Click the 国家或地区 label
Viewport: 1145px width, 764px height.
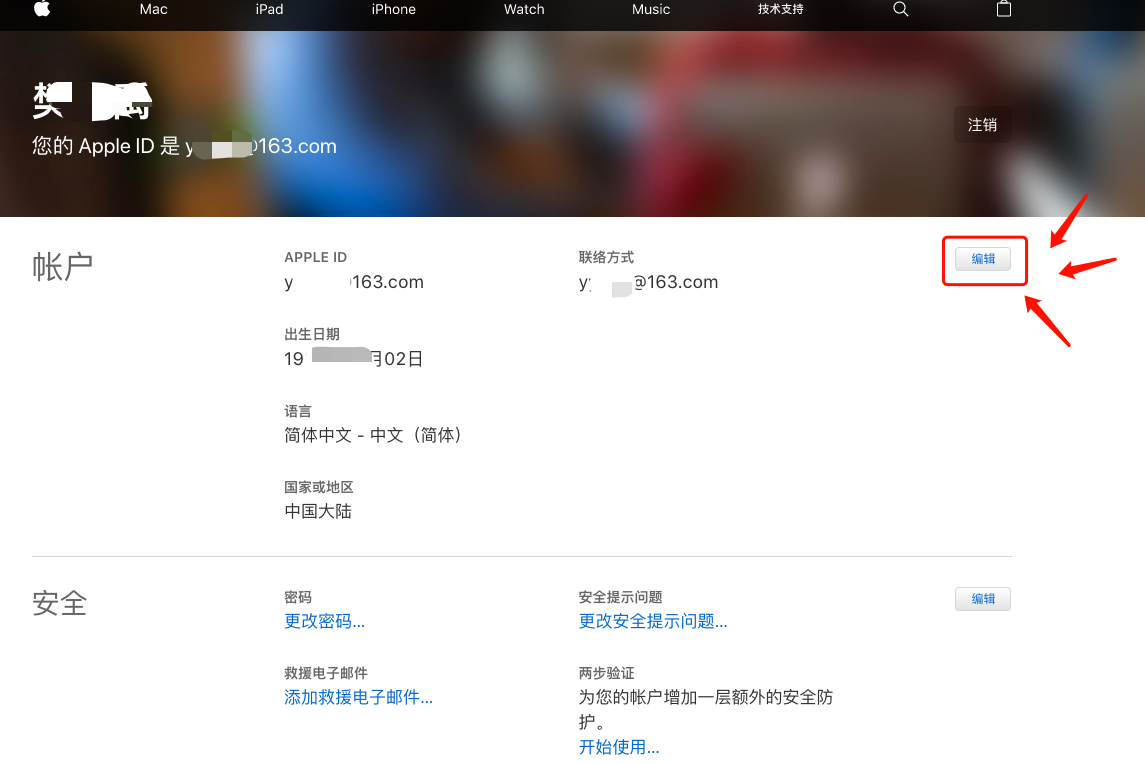[319, 487]
